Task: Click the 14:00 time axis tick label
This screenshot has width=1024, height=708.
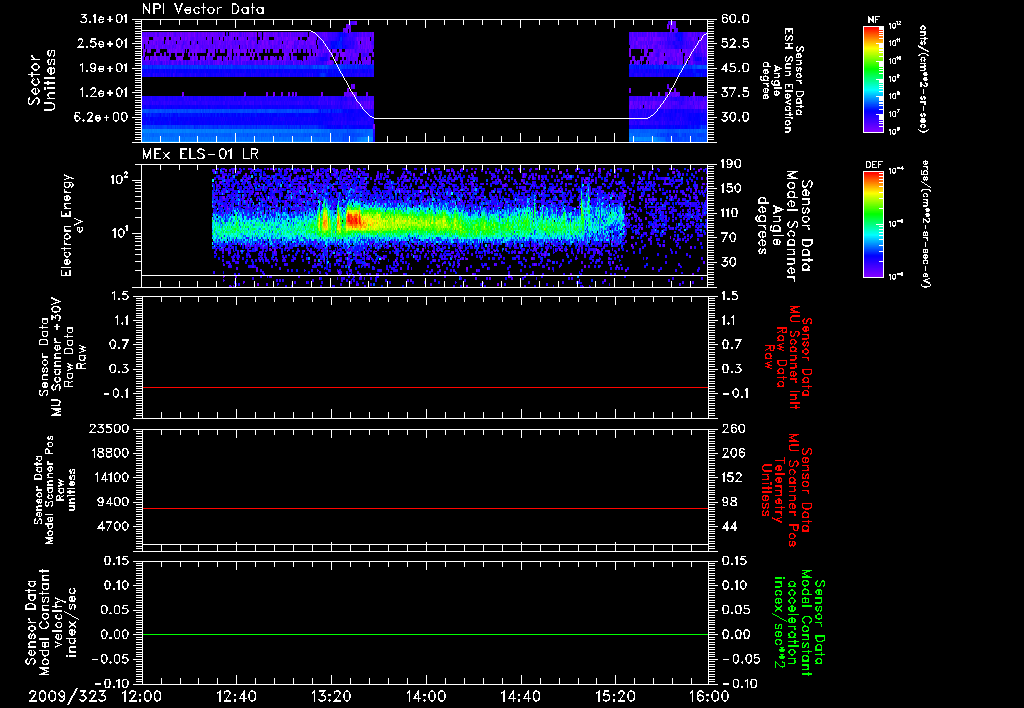Action: (x=425, y=695)
